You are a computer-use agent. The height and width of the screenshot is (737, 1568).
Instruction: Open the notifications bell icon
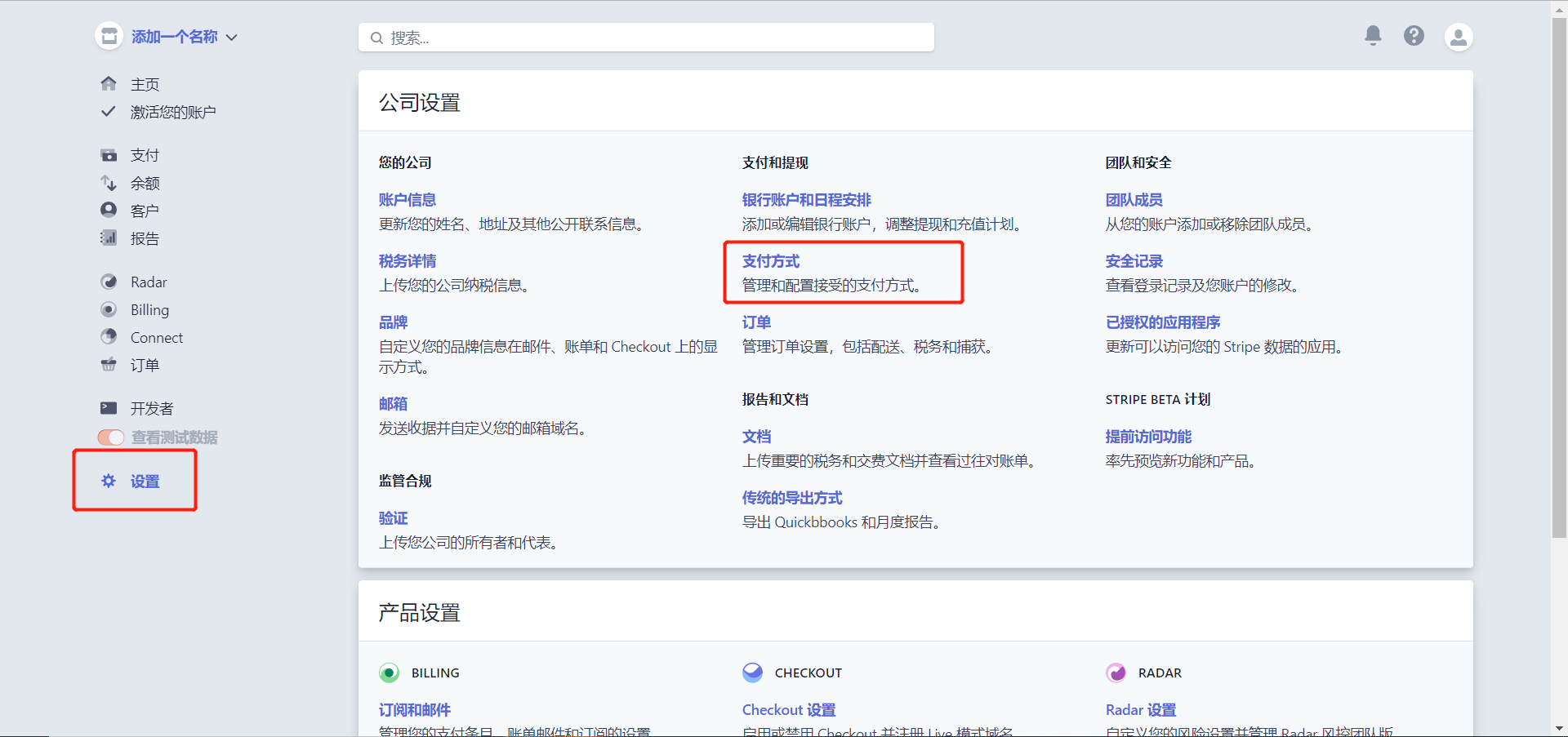click(x=1374, y=35)
